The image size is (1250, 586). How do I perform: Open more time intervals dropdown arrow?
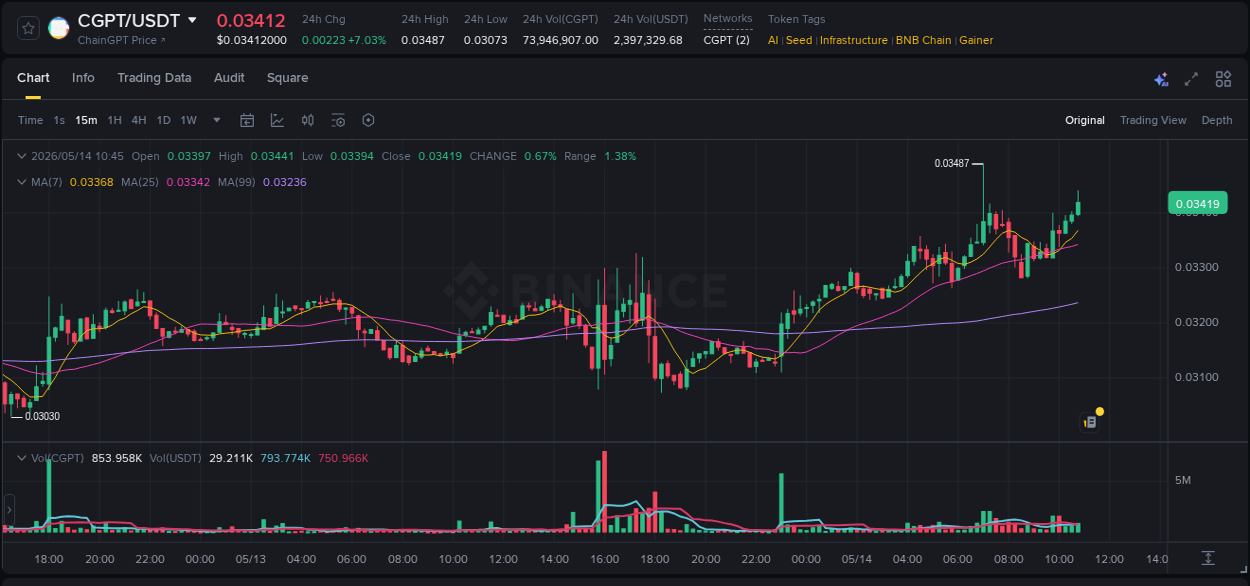[217, 120]
